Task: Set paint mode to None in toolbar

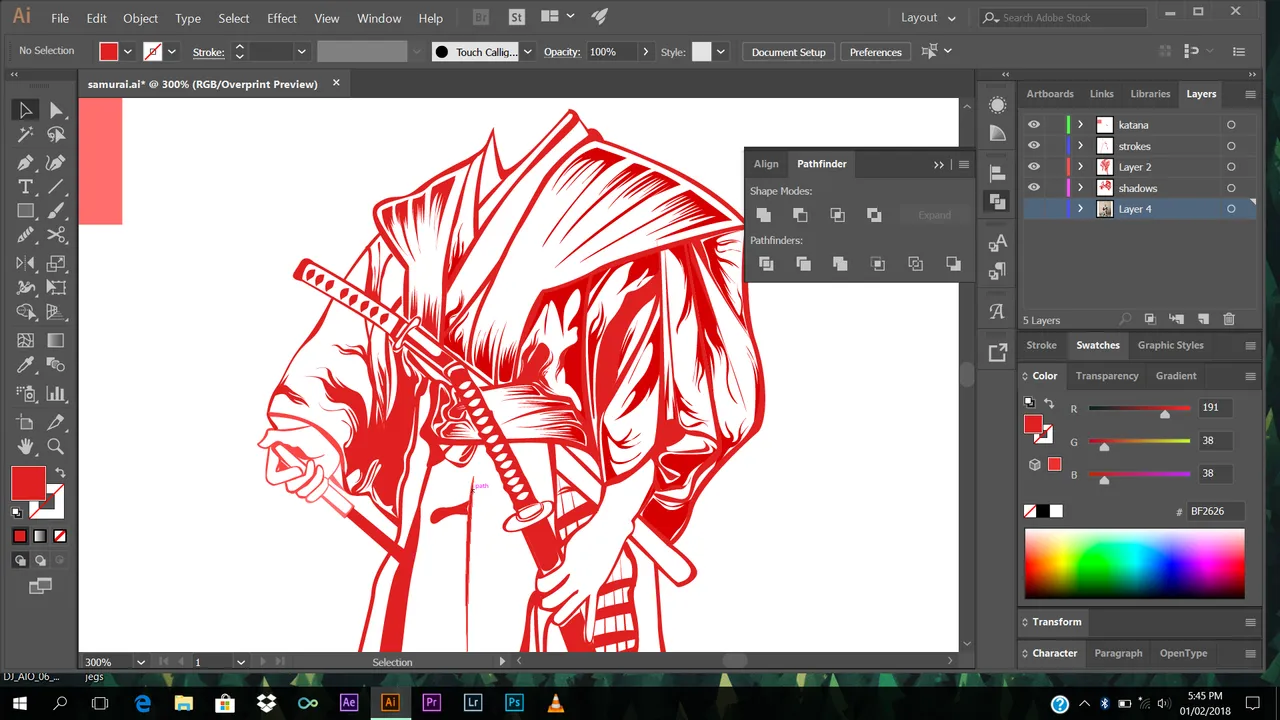Action: tap(59, 536)
